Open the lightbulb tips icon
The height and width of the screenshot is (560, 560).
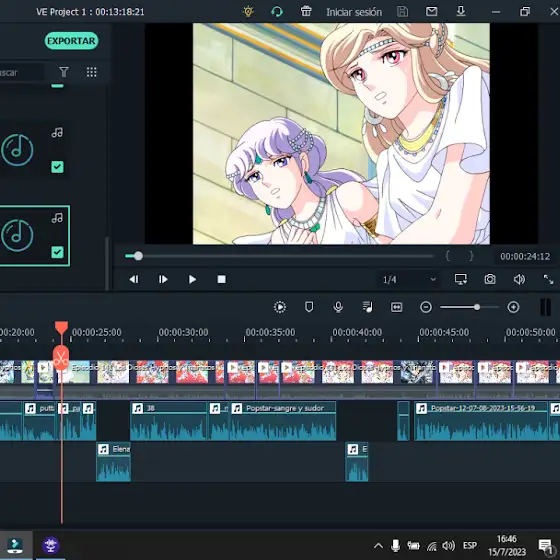click(x=248, y=12)
